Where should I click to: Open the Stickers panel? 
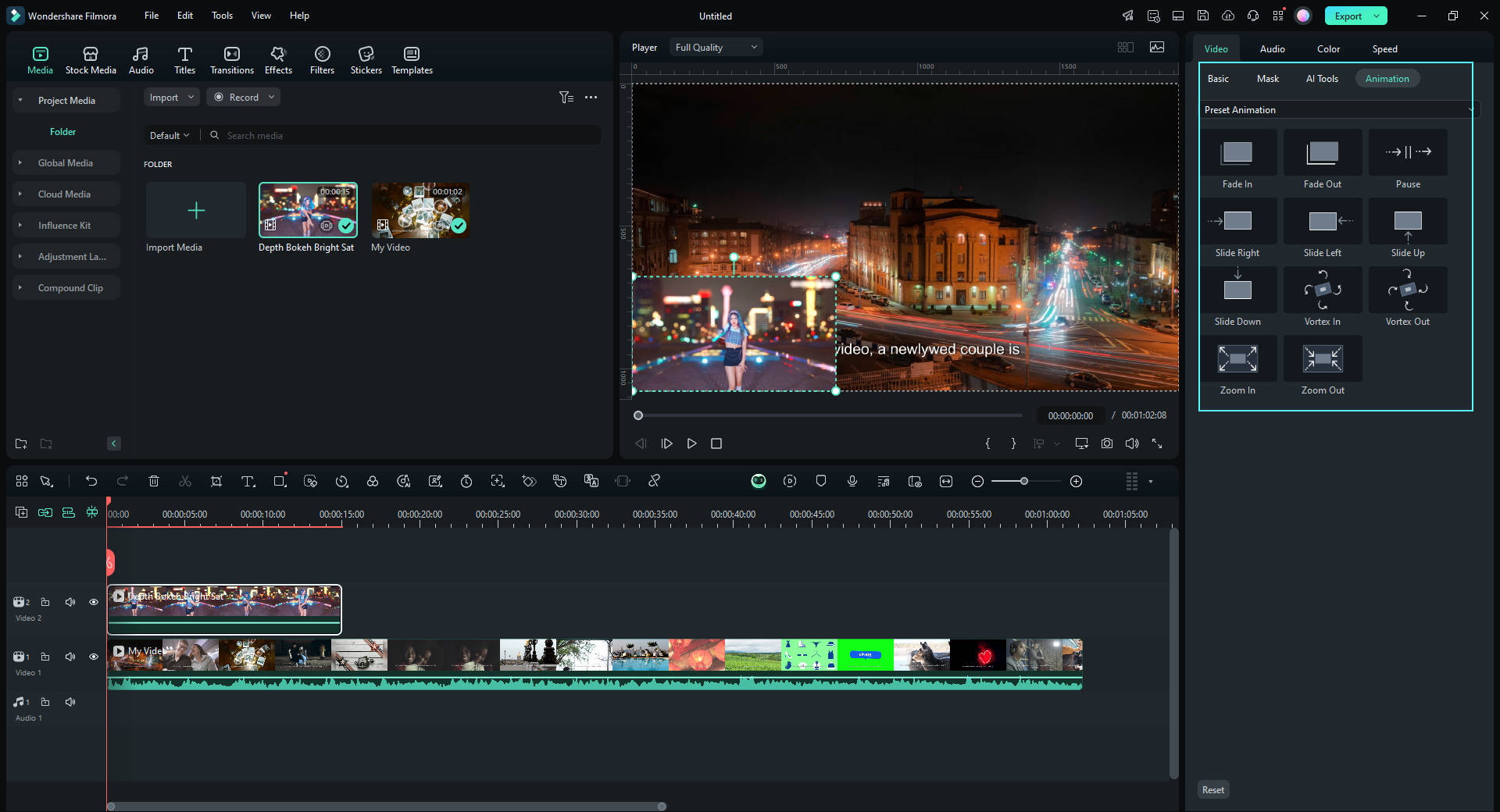point(366,60)
